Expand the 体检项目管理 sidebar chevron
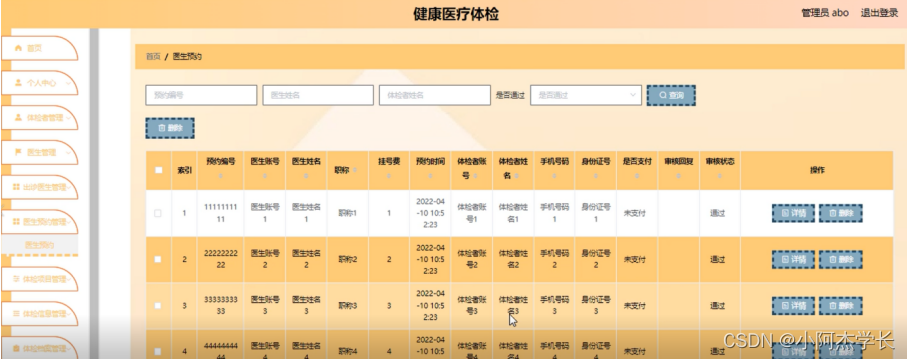This screenshot has width=911, height=360. pyautogui.click(x=69, y=279)
